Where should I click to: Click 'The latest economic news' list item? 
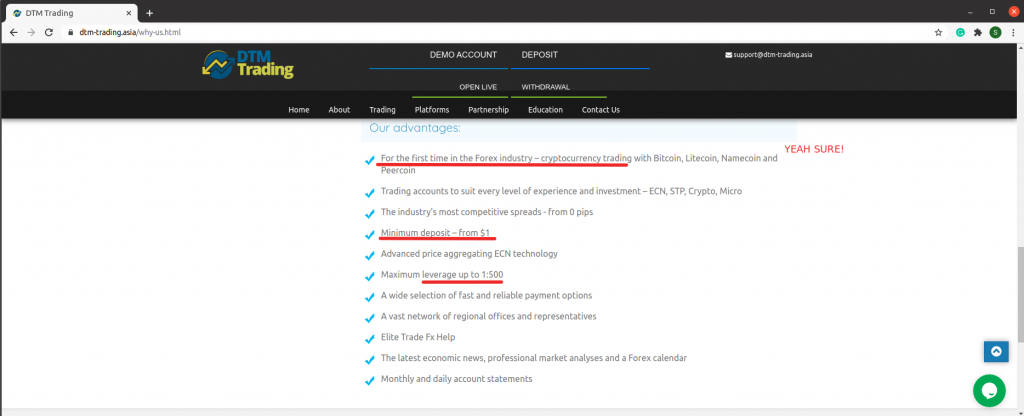534,358
